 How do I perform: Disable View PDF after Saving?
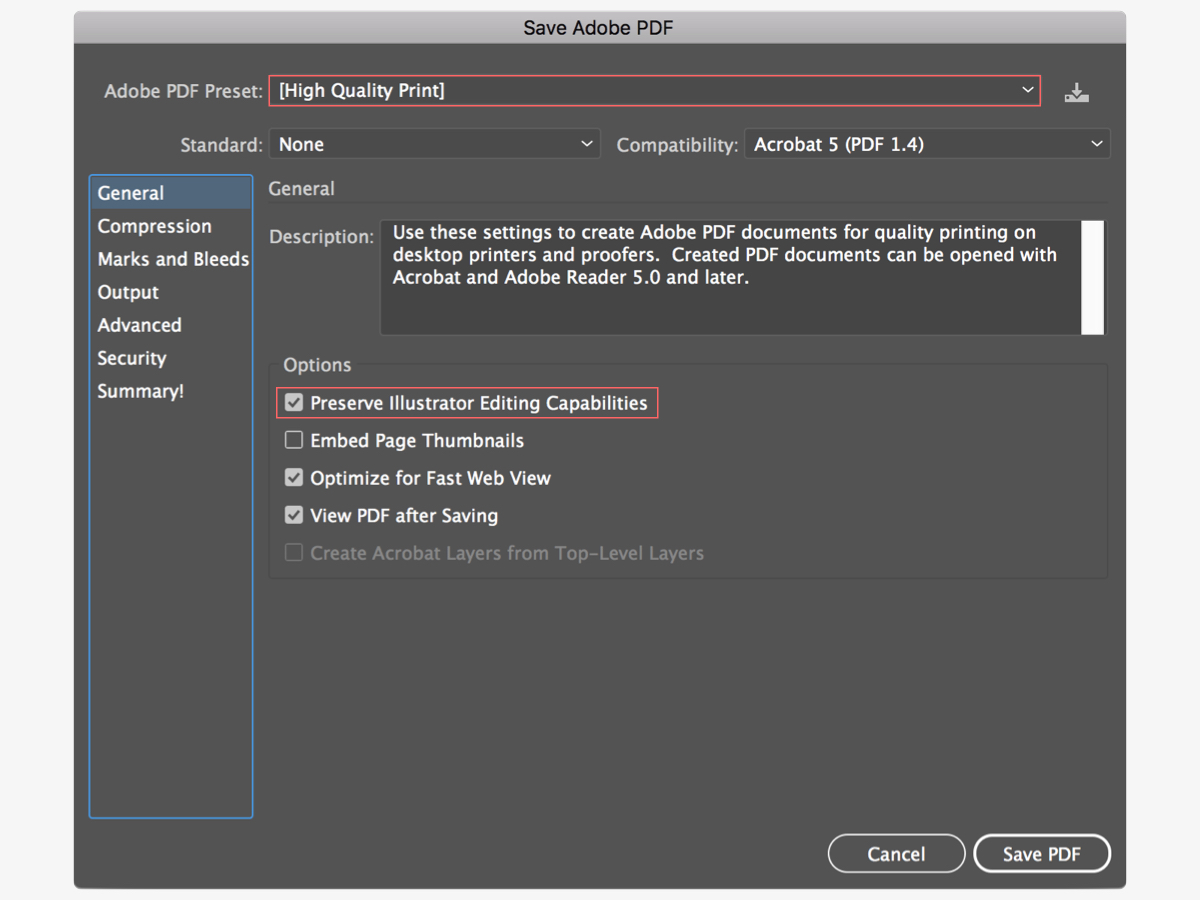pyautogui.click(x=294, y=515)
